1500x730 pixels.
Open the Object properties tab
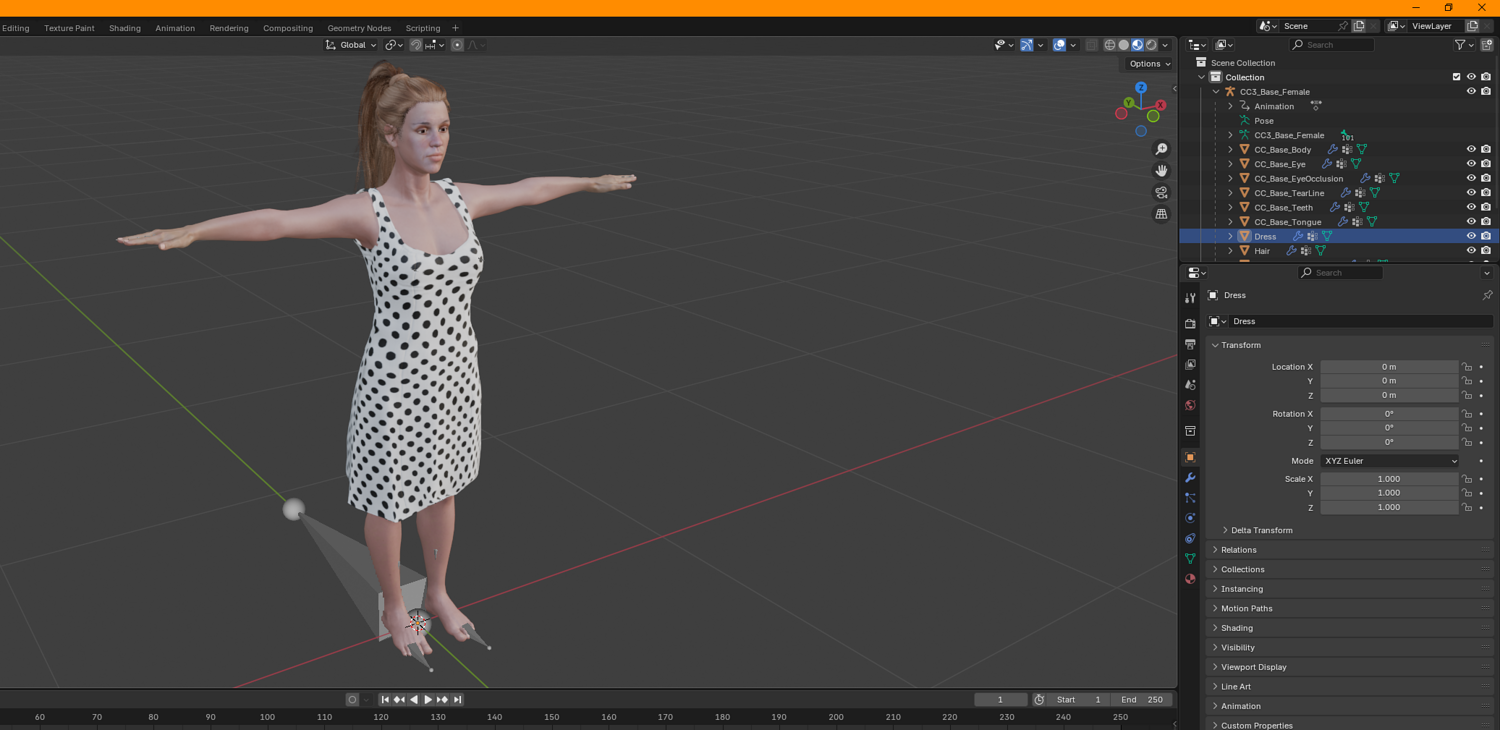[1190, 457]
